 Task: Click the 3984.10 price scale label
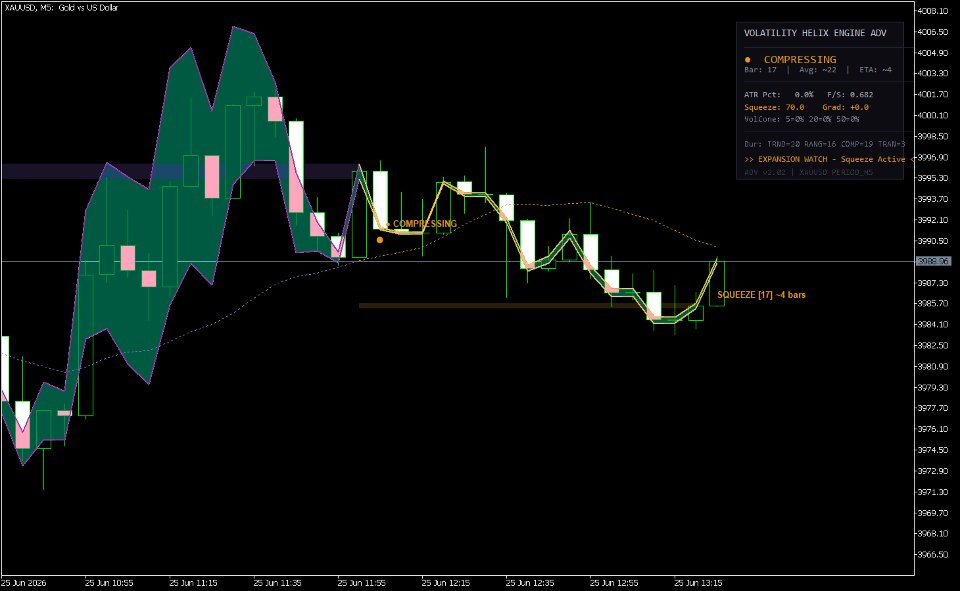932,325
